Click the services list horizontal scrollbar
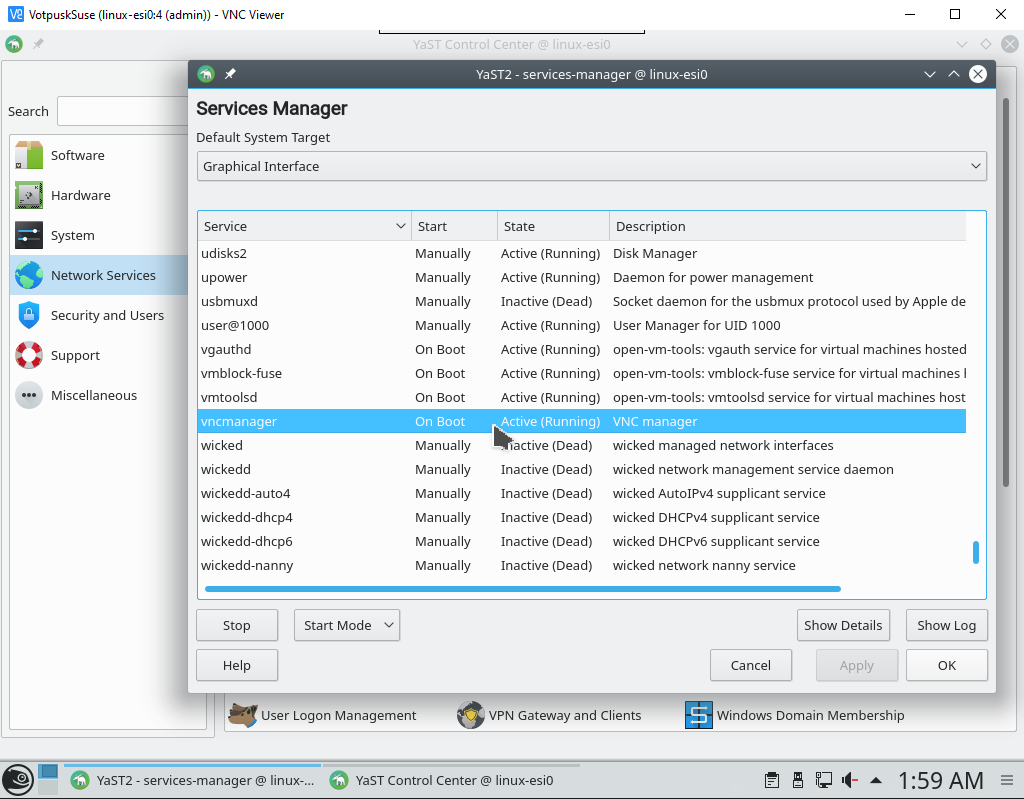The width and height of the screenshot is (1024, 799). [522, 589]
